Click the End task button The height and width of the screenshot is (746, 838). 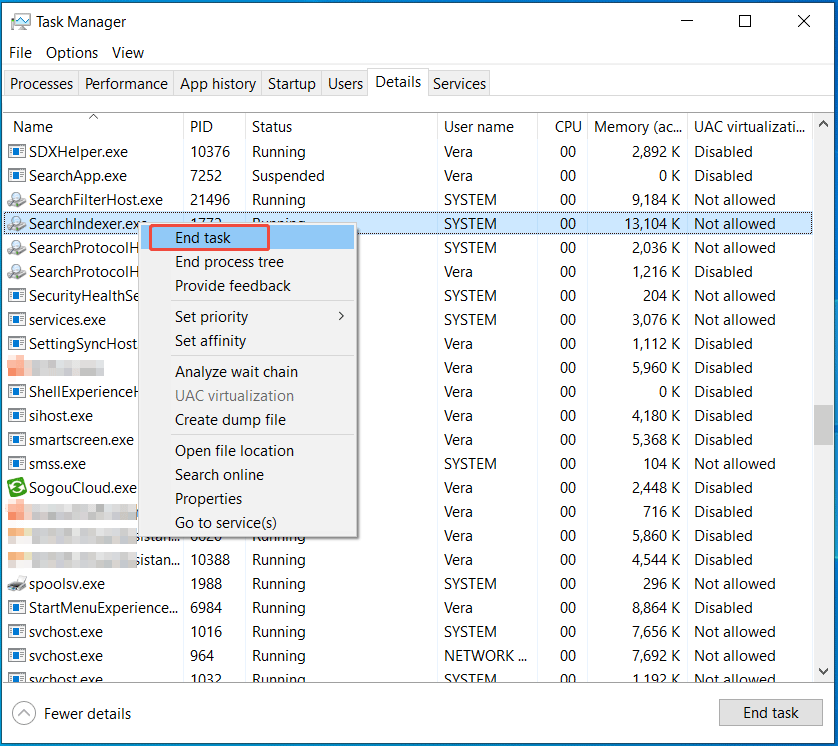point(770,712)
